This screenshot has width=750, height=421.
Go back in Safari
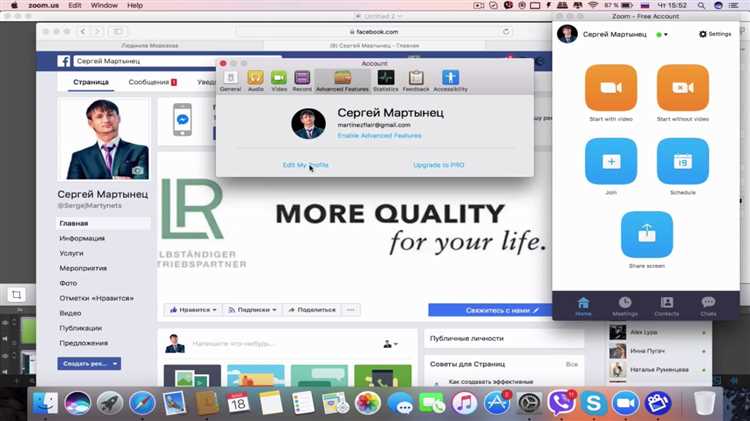pyautogui.click(x=83, y=32)
